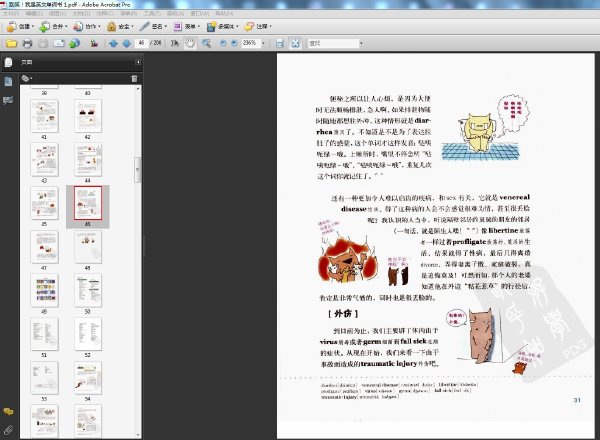Select page thumbnail 41
This screenshot has width=600, height=440.
pyautogui.click(x=44, y=116)
